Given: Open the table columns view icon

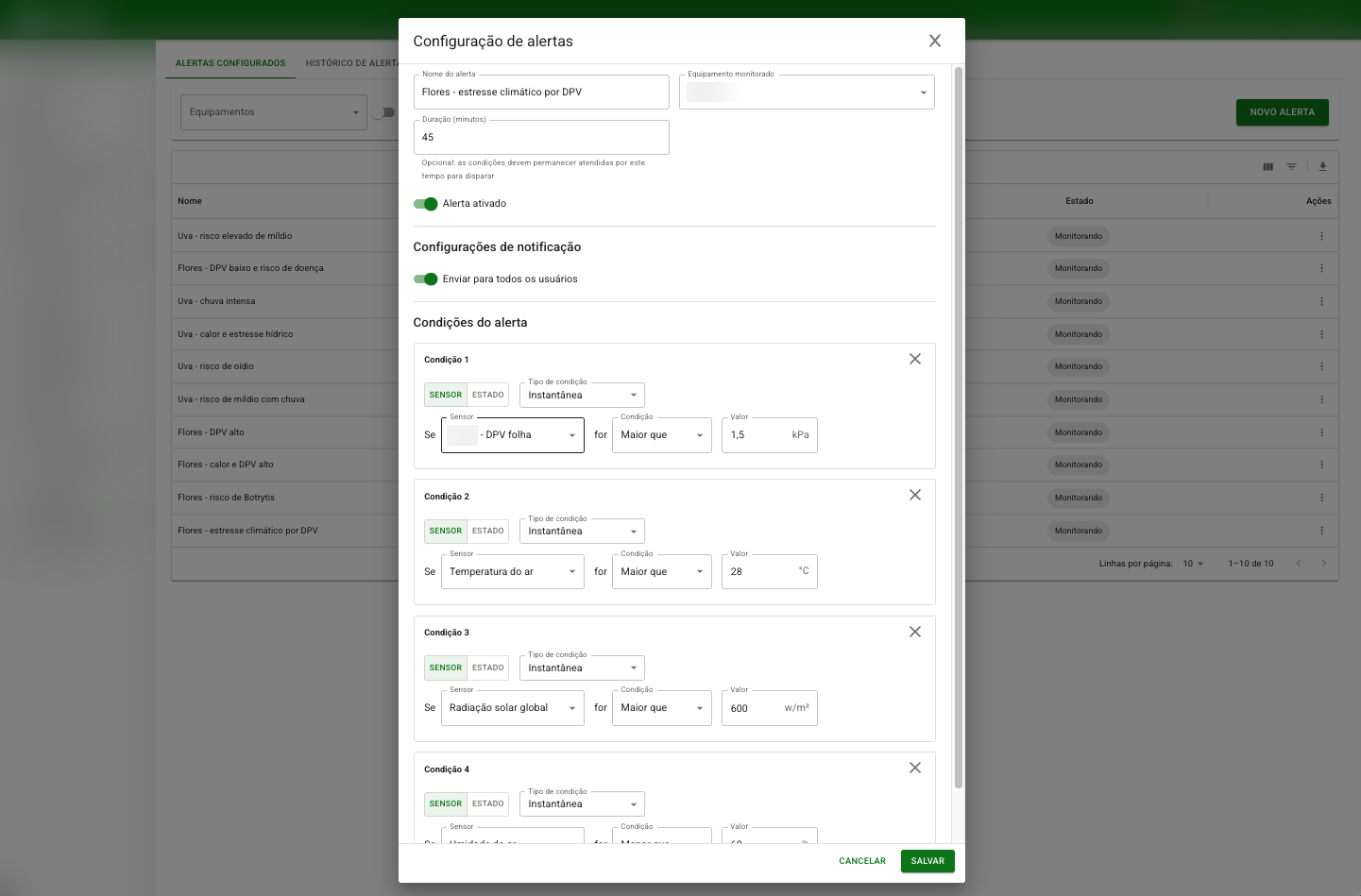Looking at the screenshot, I should (1267, 166).
